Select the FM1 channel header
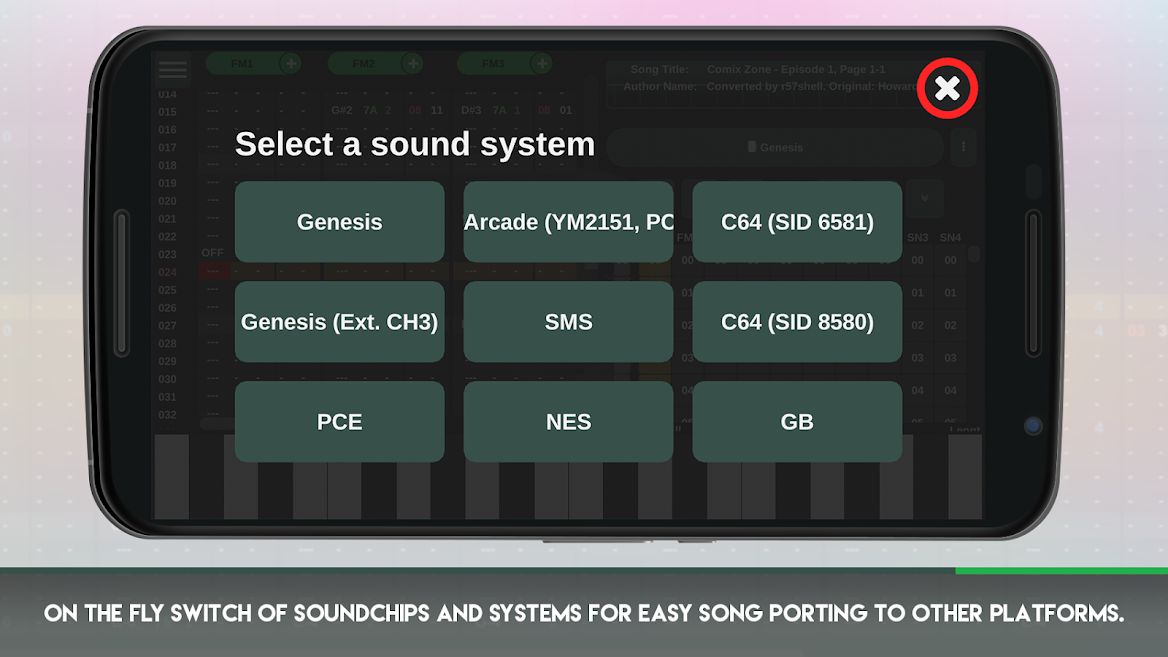 (242, 63)
